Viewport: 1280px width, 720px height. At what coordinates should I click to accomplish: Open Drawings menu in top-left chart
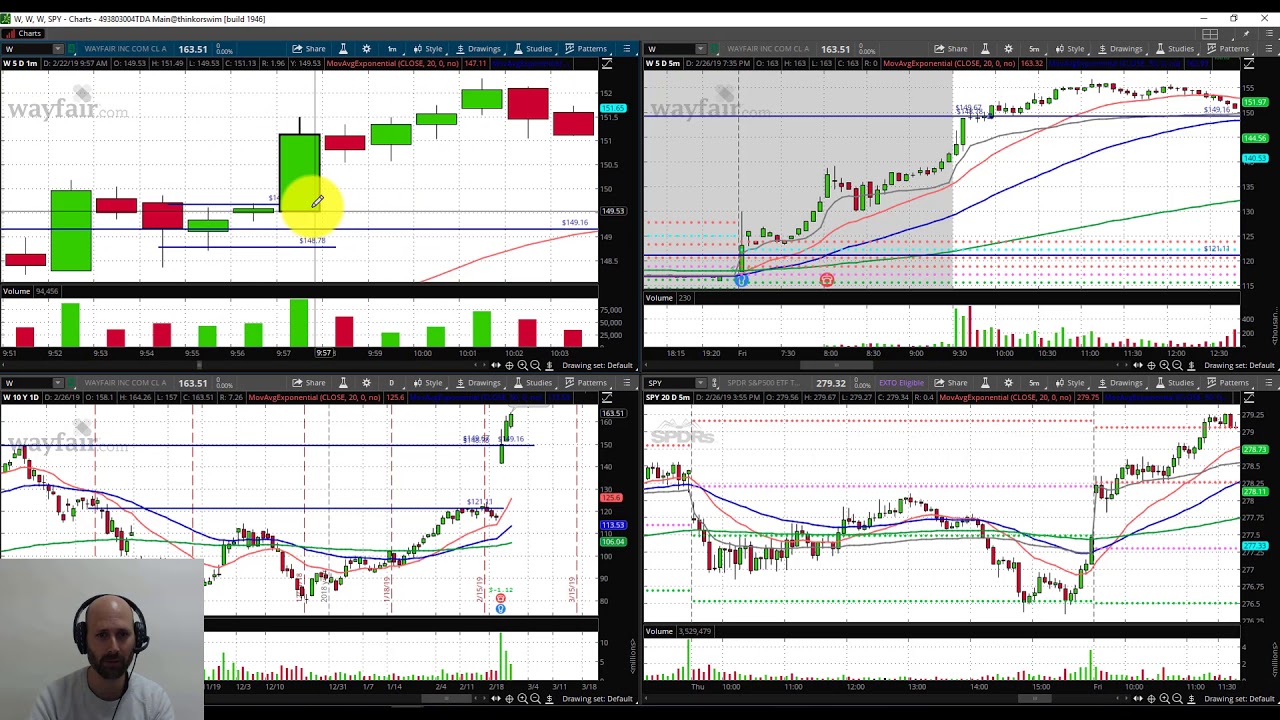click(478, 49)
